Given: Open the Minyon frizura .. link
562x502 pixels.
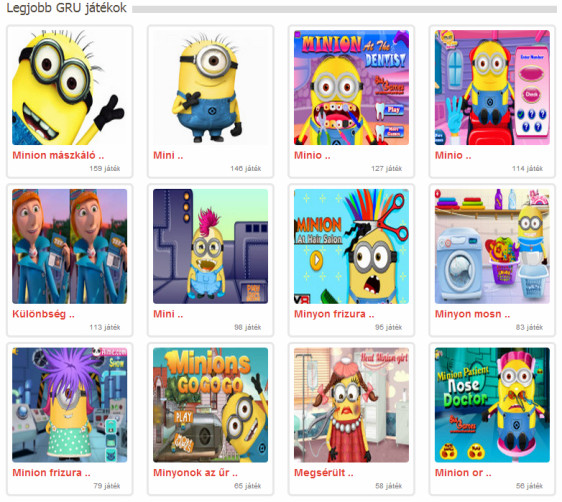Looking at the screenshot, I should tap(334, 314).
